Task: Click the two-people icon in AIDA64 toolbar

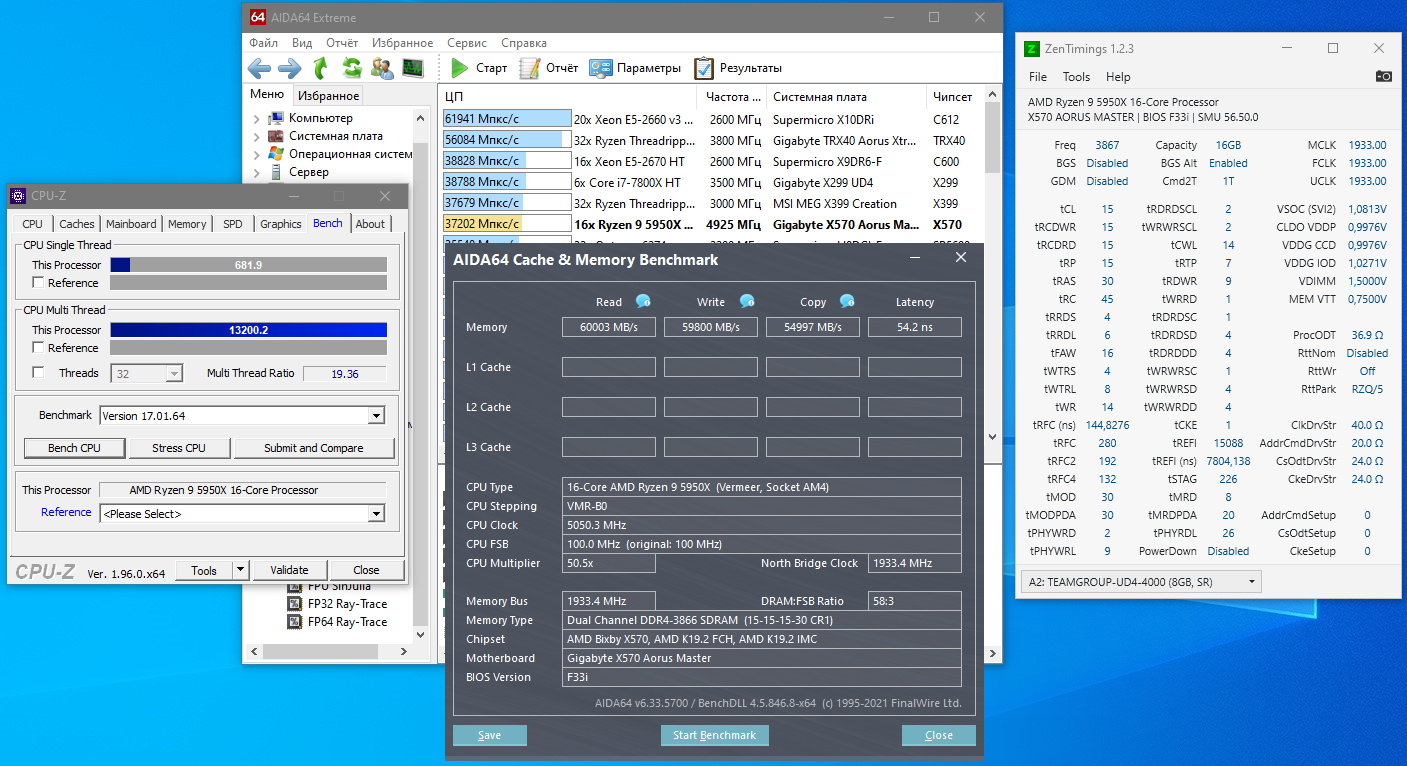Action: (382, 68)
